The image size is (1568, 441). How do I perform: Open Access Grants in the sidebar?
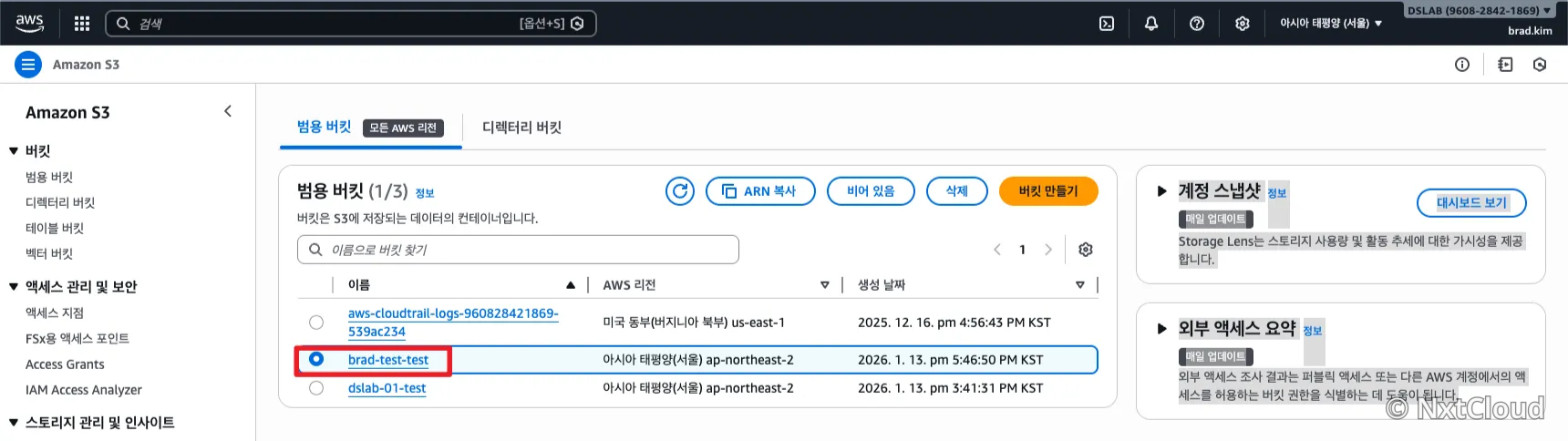(65, 364)
